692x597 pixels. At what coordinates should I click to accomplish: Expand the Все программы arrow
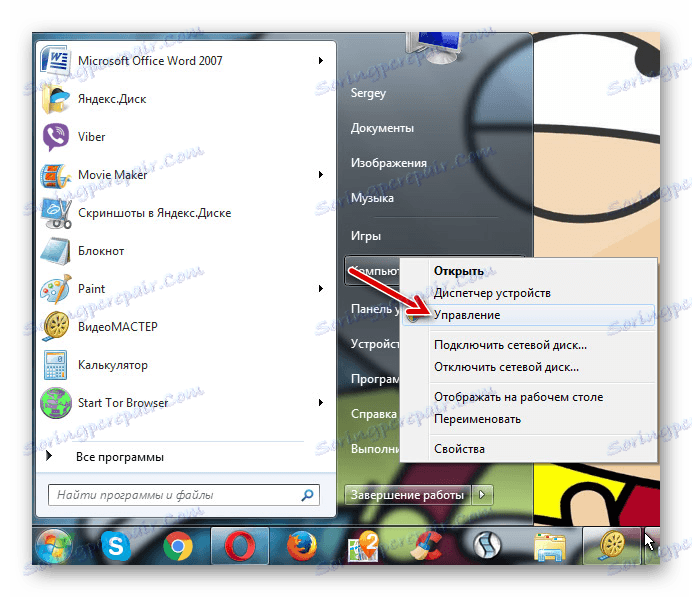[49, 455]
